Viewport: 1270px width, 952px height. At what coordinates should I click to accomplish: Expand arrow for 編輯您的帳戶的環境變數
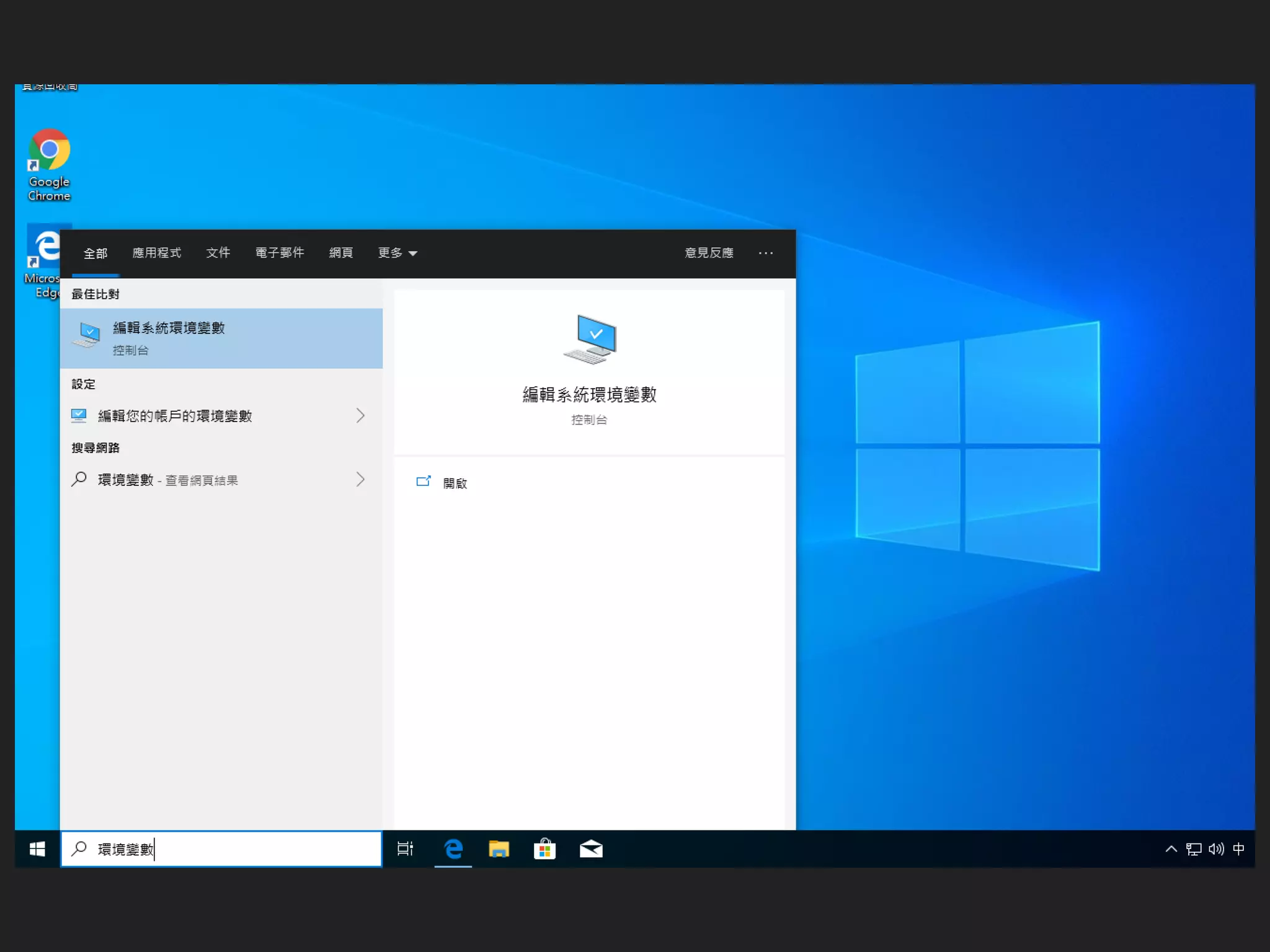pyautogui.click(x=360, y=415)
